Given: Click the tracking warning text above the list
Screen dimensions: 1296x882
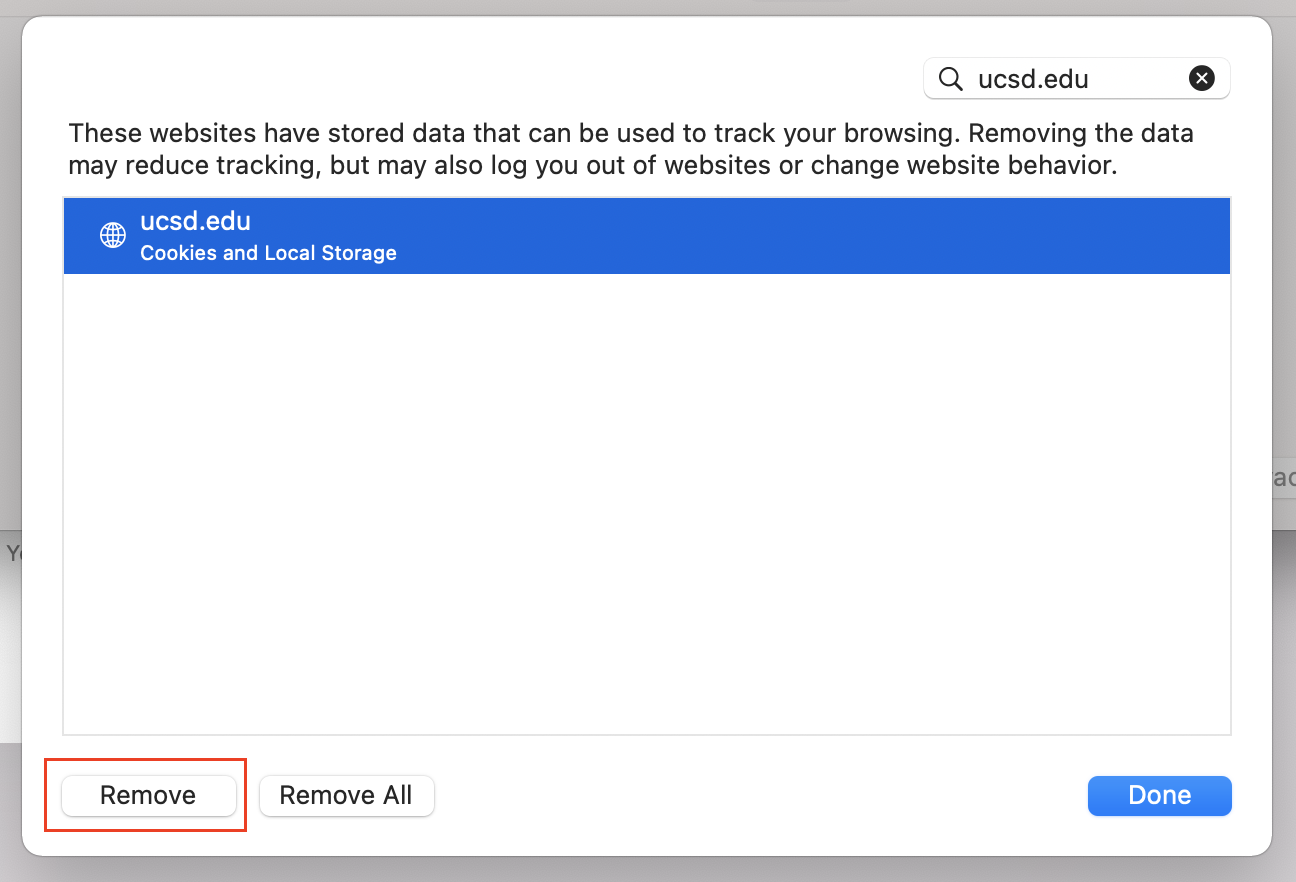Looking at the screenshot, I should [630, 148].
